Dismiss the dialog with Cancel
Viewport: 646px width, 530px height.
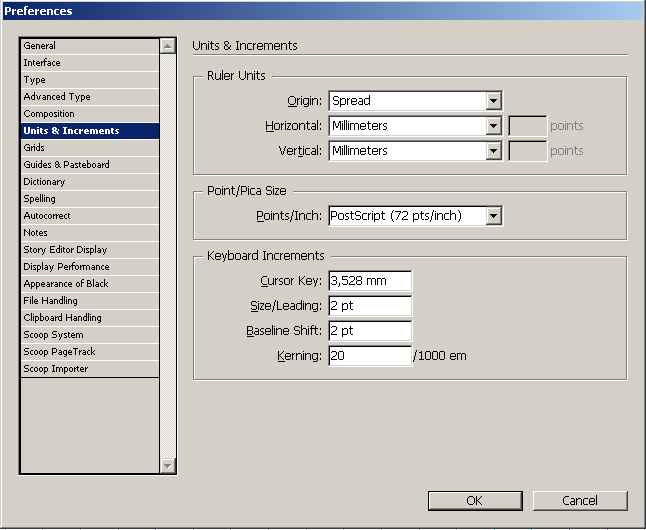[580, 501]
